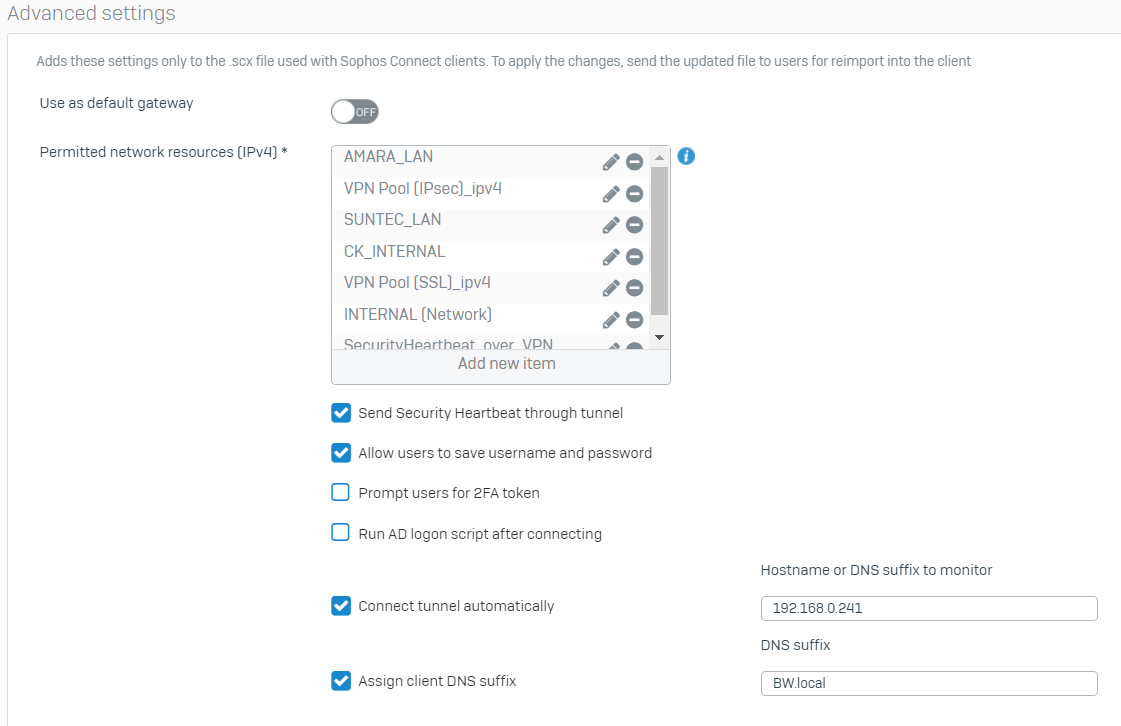
Task: Enable Prompt users for 2FA token
Action: tap(341, 493)
